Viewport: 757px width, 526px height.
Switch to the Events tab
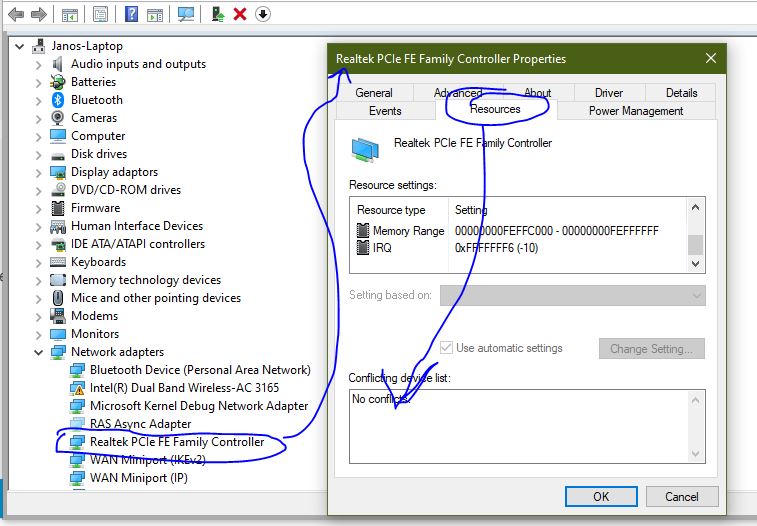point(385,111)
